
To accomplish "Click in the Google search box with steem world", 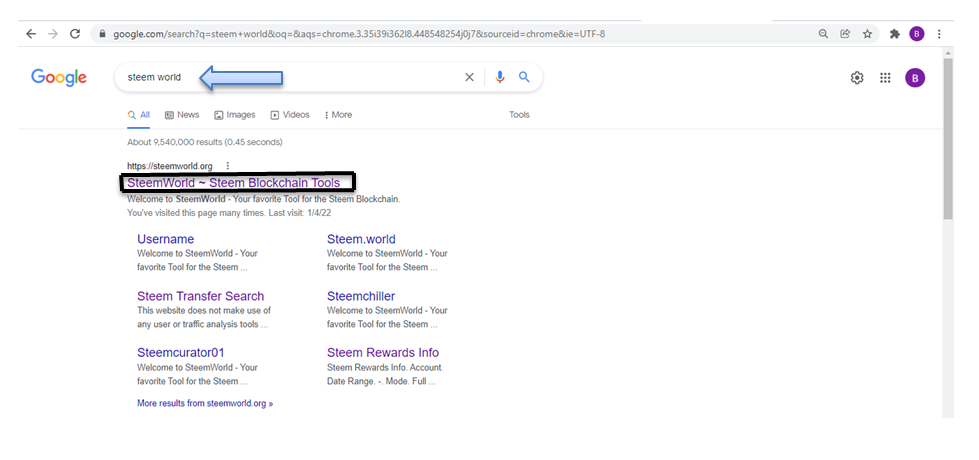I will click(328, 77).
